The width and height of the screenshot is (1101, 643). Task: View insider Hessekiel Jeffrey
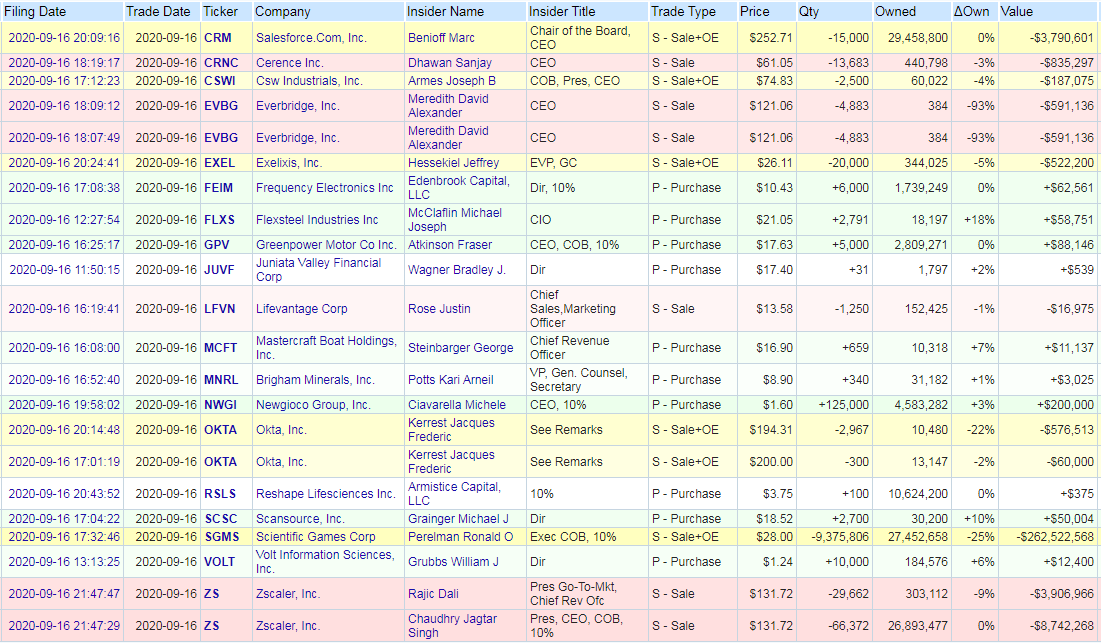[454, 163]
